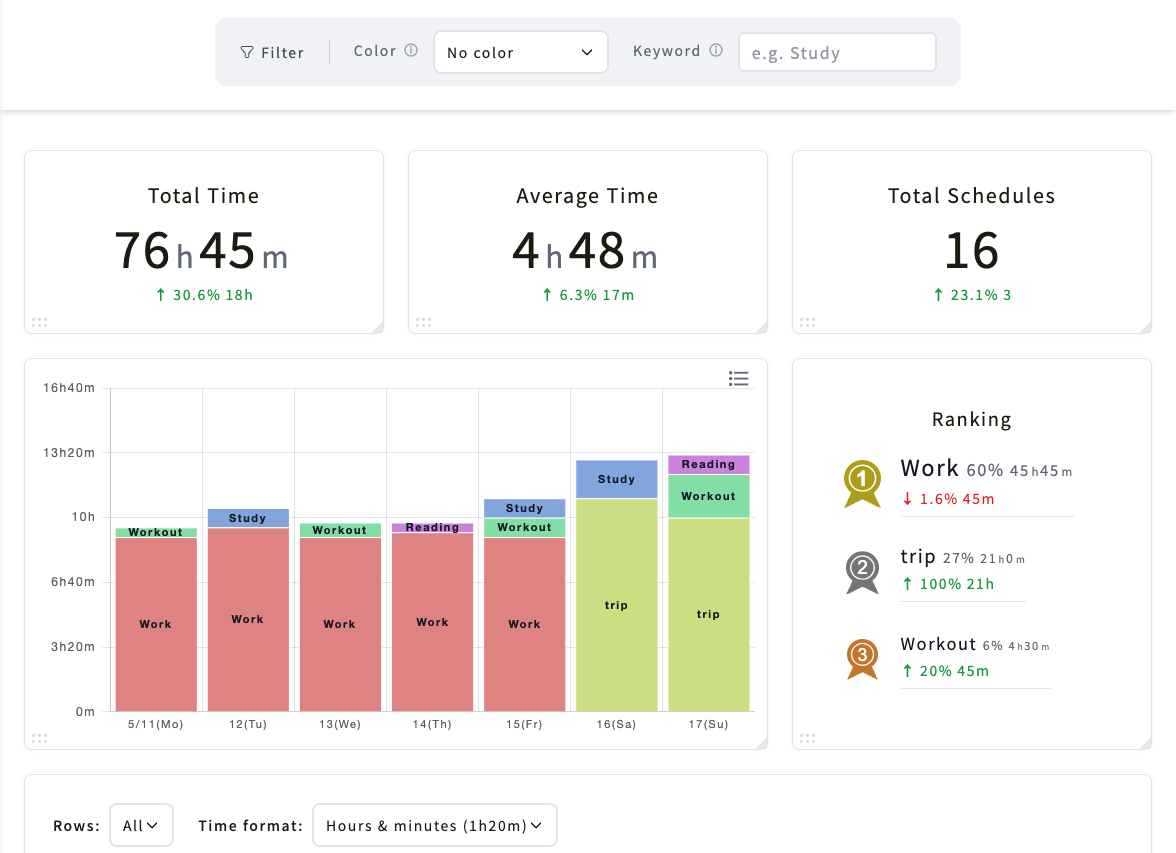
Task: Click the Color info icon
Action: (411, 50)
